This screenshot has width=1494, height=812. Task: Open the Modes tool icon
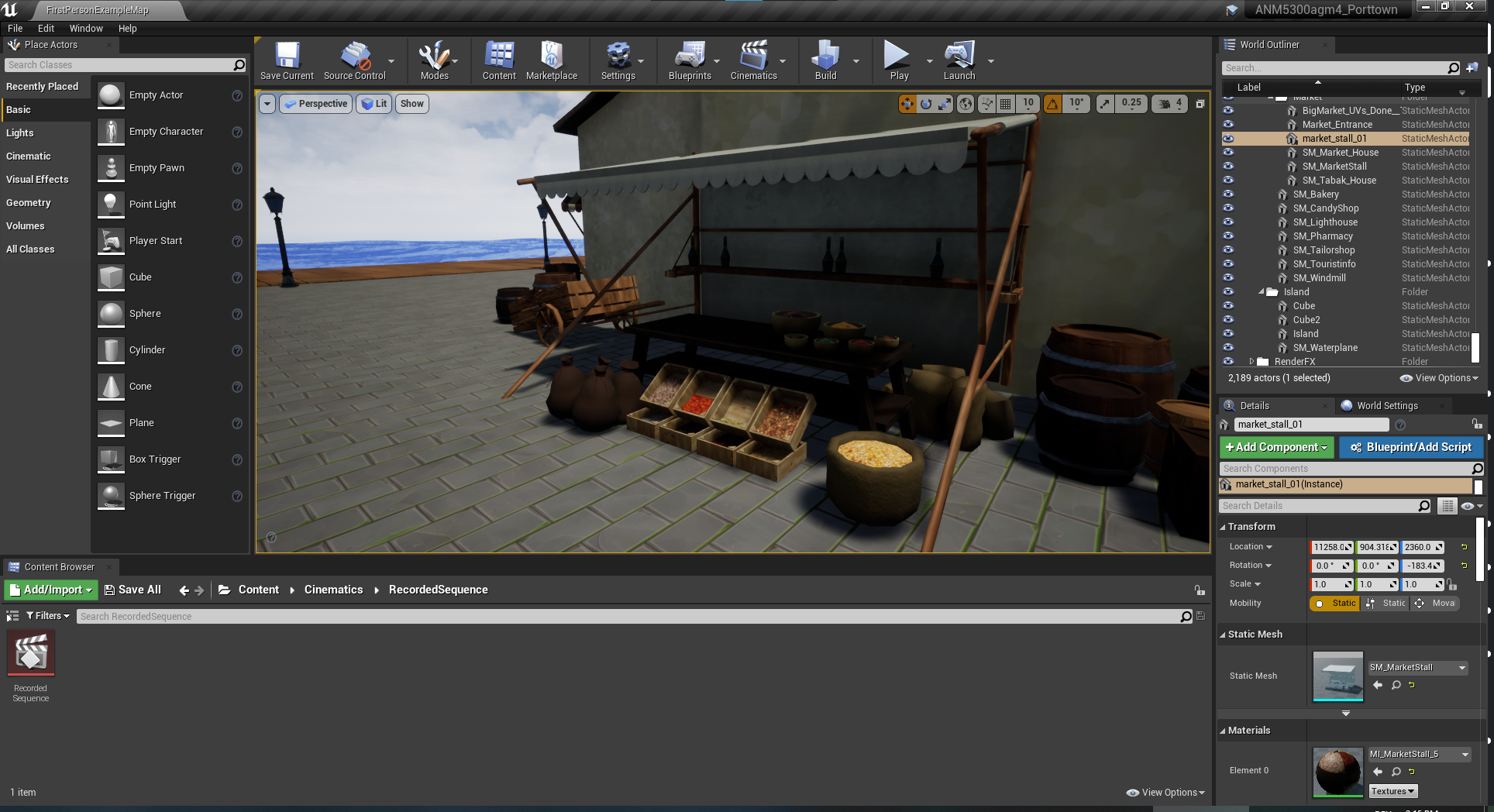(434, 60)
